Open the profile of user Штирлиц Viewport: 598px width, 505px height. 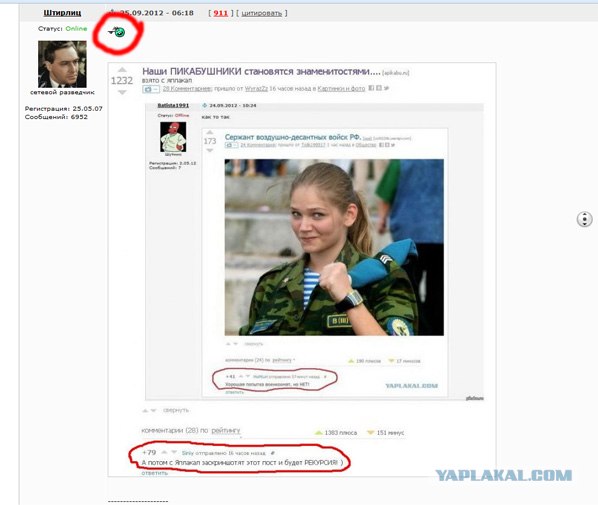coord(62,13)
